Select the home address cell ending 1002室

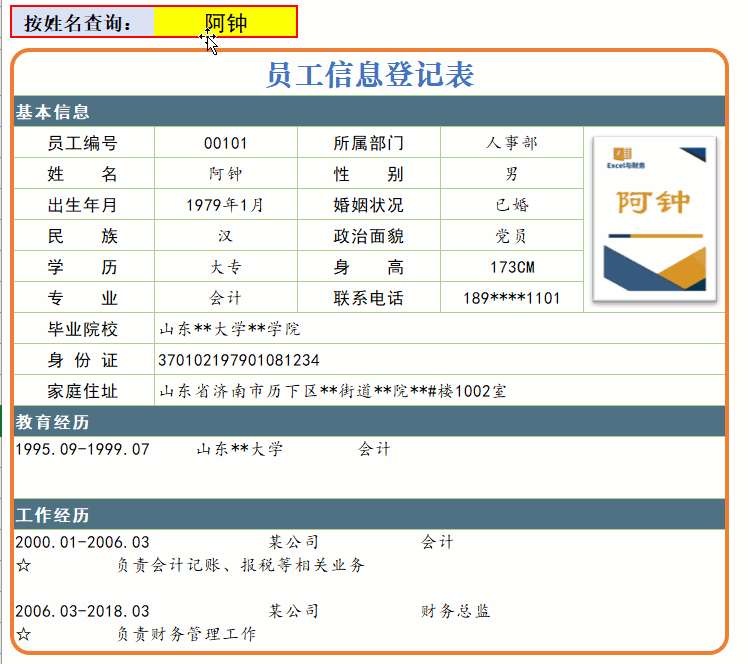pos(440,391)
